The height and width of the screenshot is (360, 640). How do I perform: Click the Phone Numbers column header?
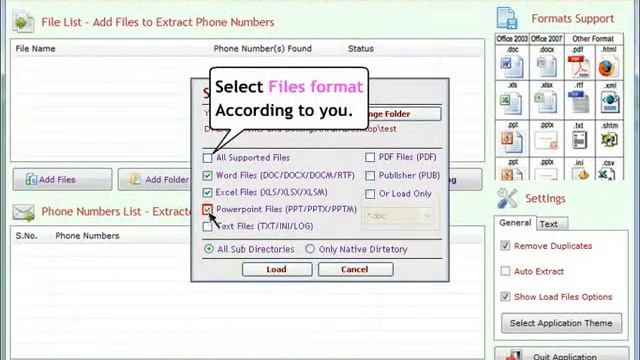tap(87, 236)
